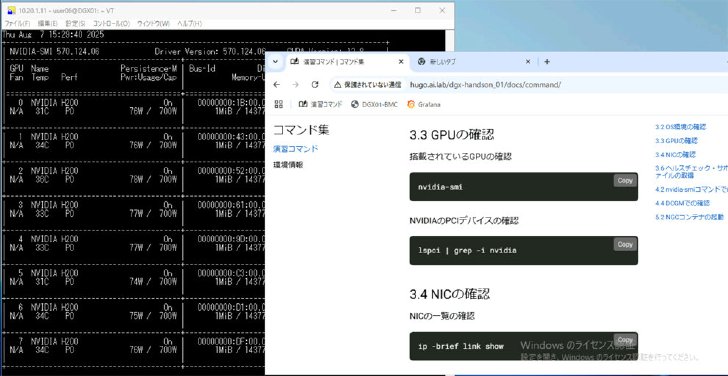Open the ファイル(F) menu in Tera Term
The height and width of the screenshot is (376, 728).
[18, 23]
